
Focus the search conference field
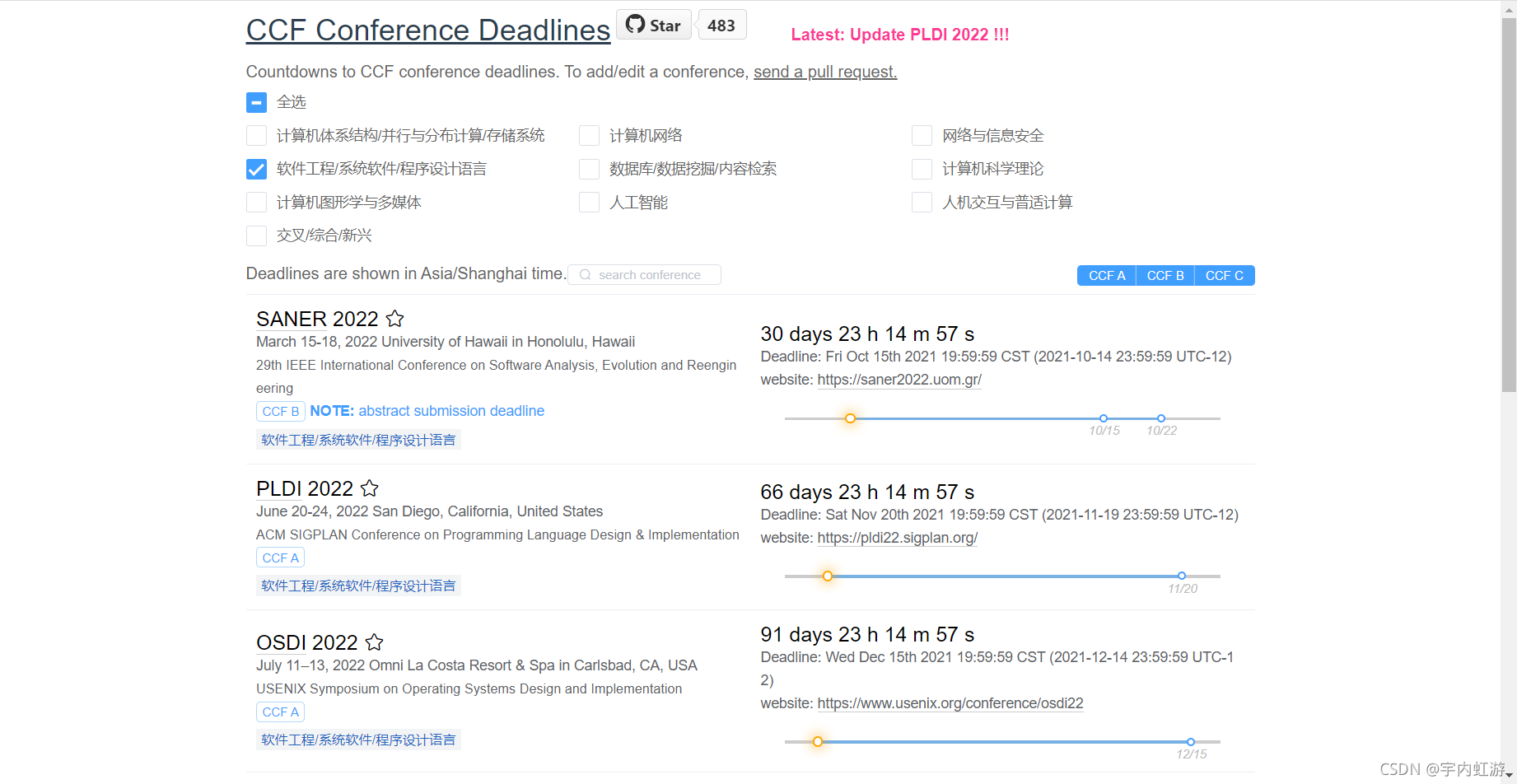[x=645, y=275]
